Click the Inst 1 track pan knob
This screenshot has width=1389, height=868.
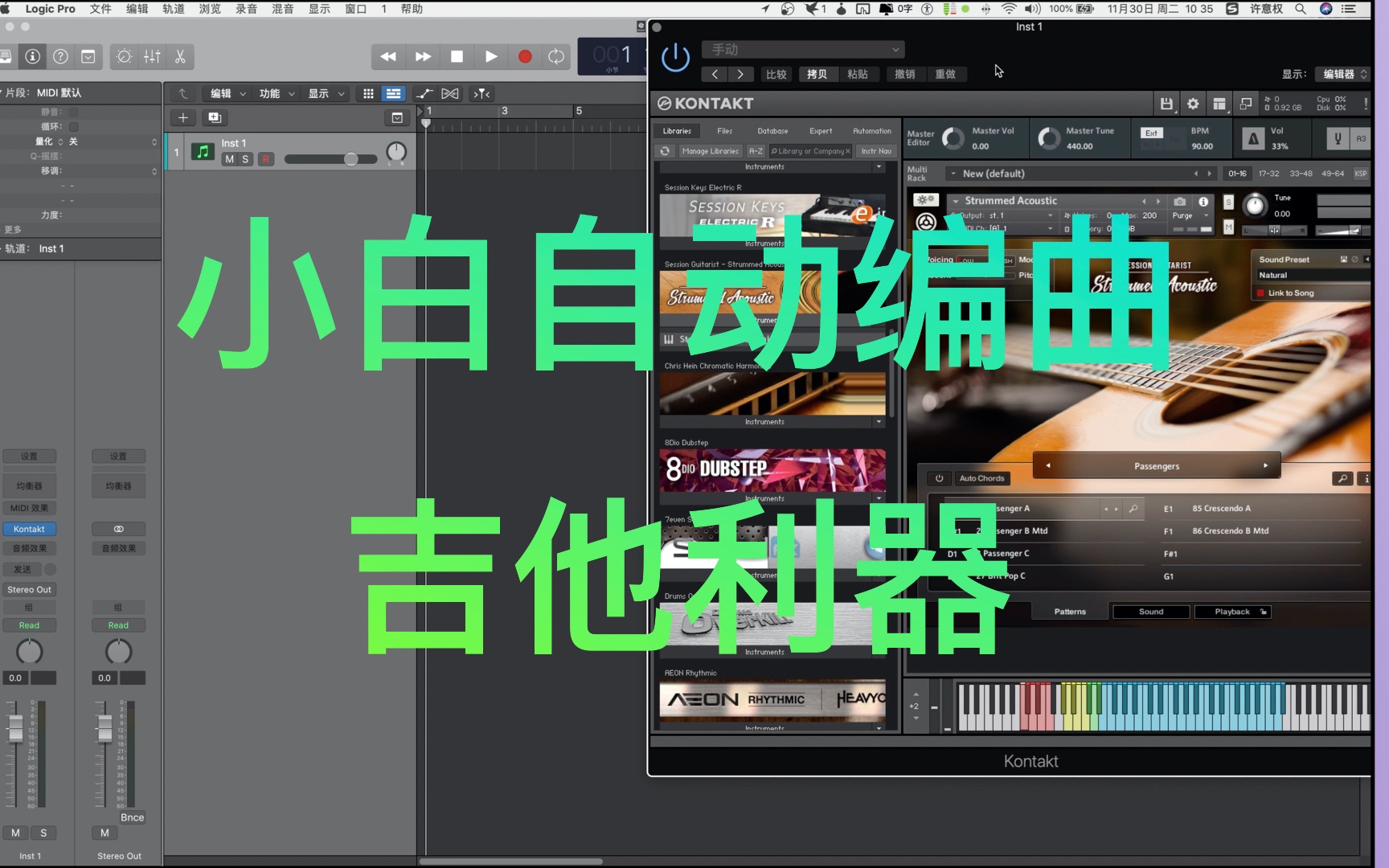coord(396,152)
